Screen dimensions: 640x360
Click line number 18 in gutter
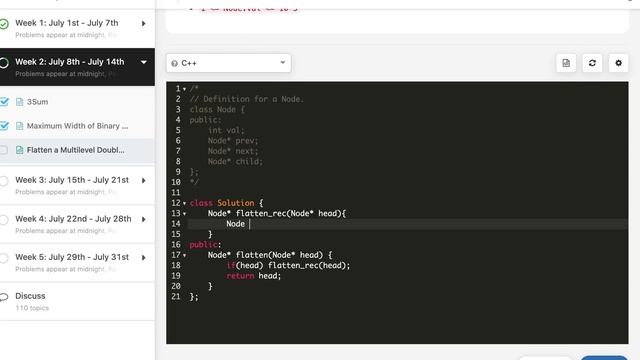click(176, 265)
